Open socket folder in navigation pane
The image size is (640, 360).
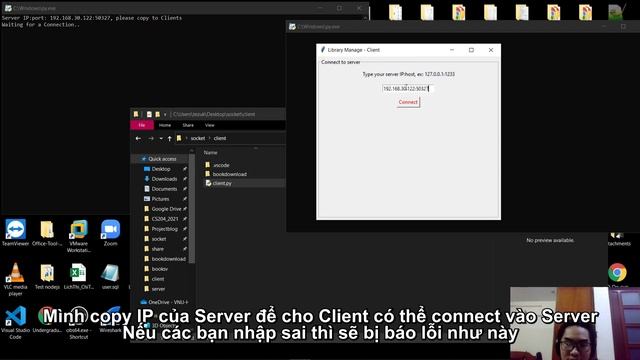pyautogui.click(x=159, y=239)
